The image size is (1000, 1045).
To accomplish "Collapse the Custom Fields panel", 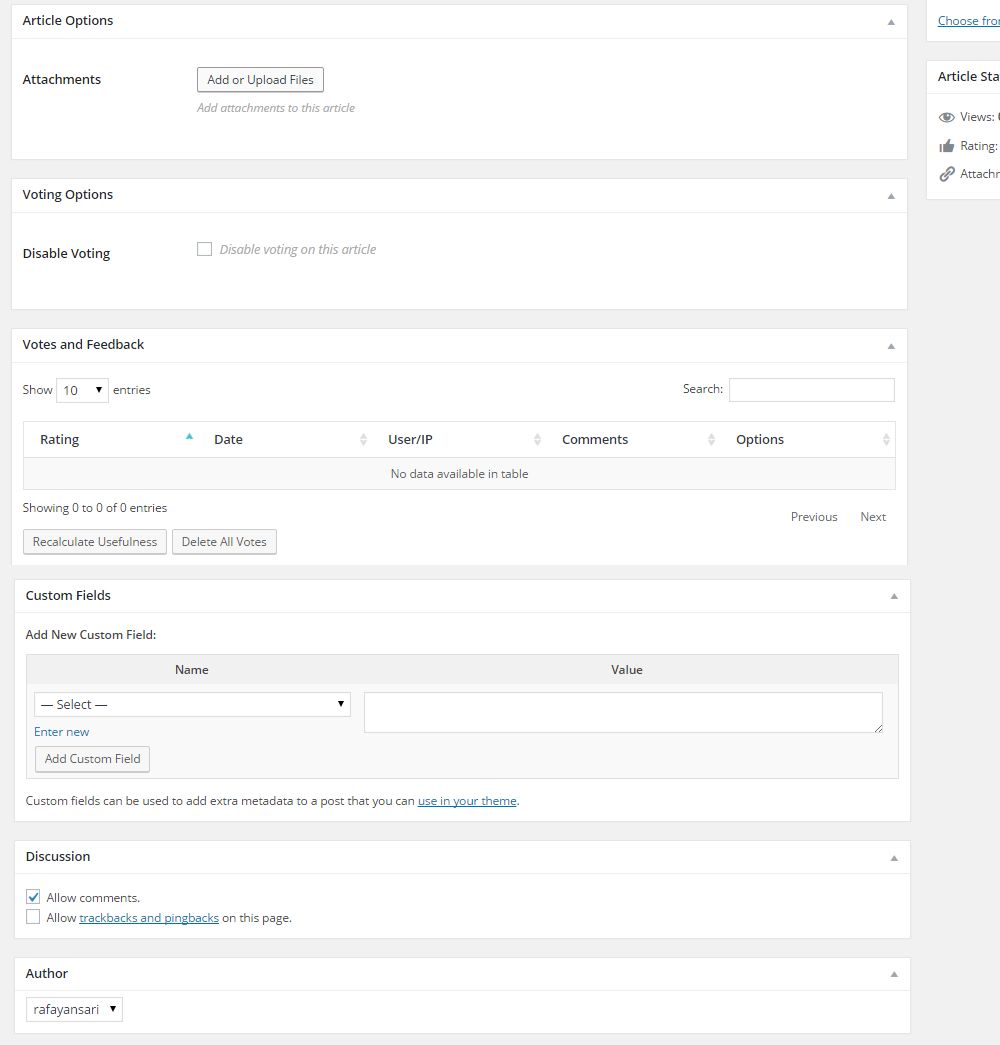I will pyautogui.click(x=894, y=596).
